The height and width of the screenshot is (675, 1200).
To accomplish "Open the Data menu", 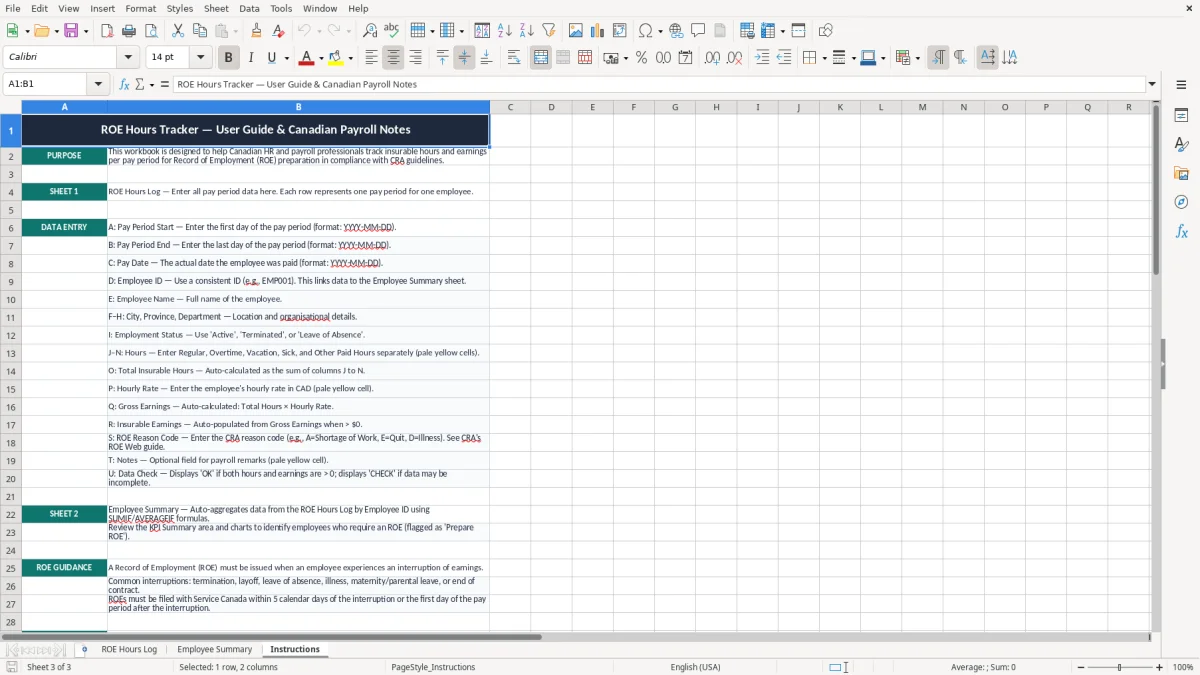I will 249,8.
